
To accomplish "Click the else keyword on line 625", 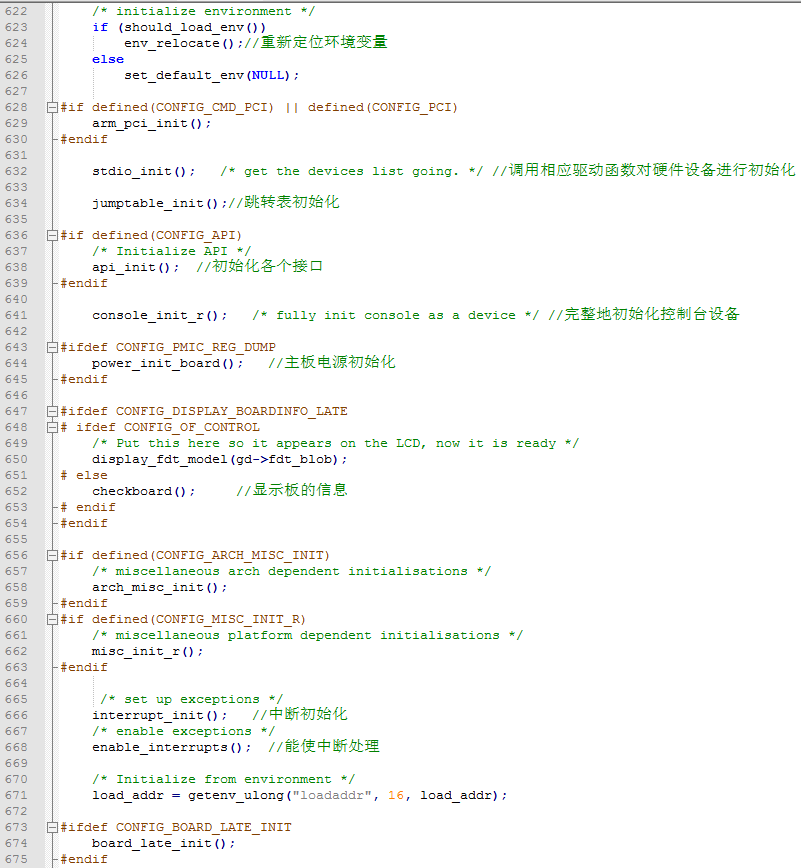I will (x=108, y=59).
